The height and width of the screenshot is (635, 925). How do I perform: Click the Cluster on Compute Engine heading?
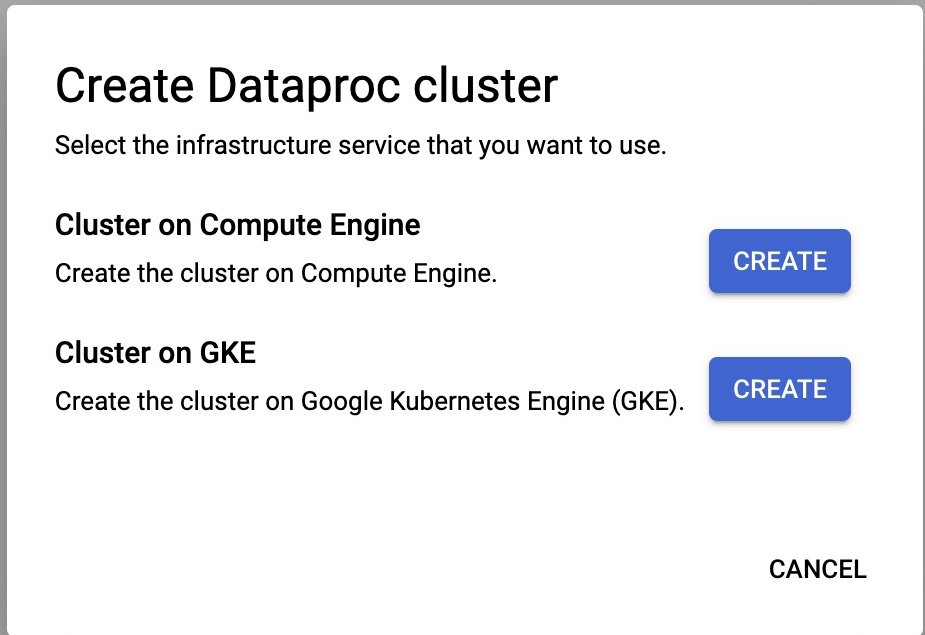pyautogui.click(x=237, y=225)
